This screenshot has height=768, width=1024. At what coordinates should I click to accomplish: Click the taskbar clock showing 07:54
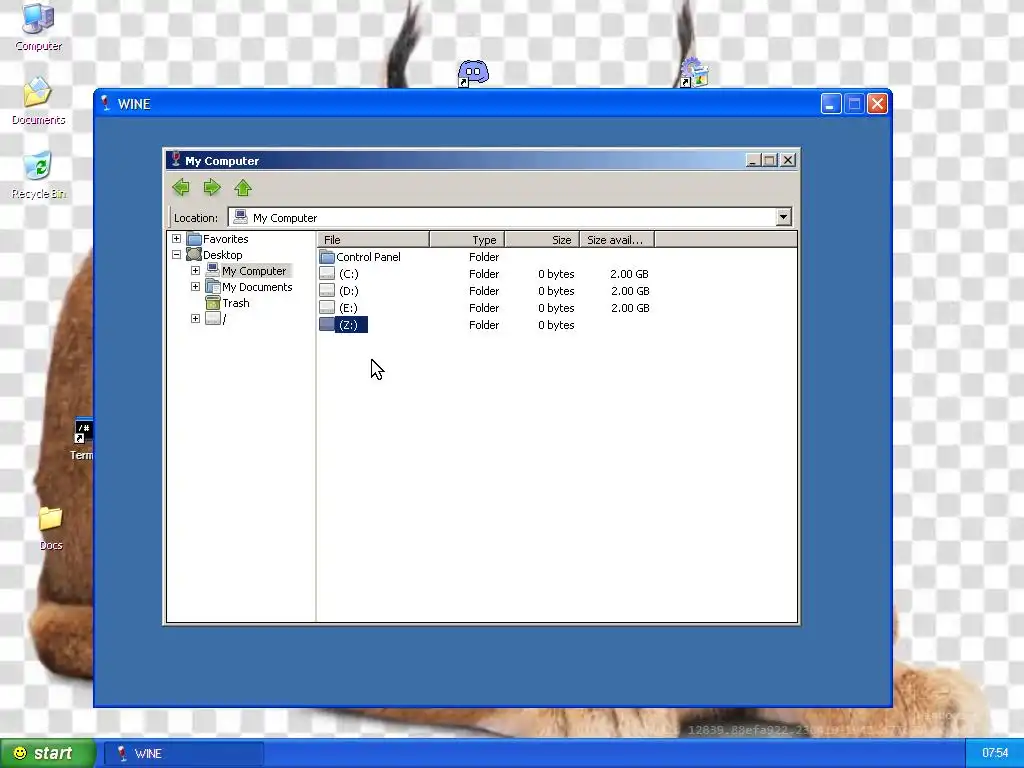[x=995, y=754]
